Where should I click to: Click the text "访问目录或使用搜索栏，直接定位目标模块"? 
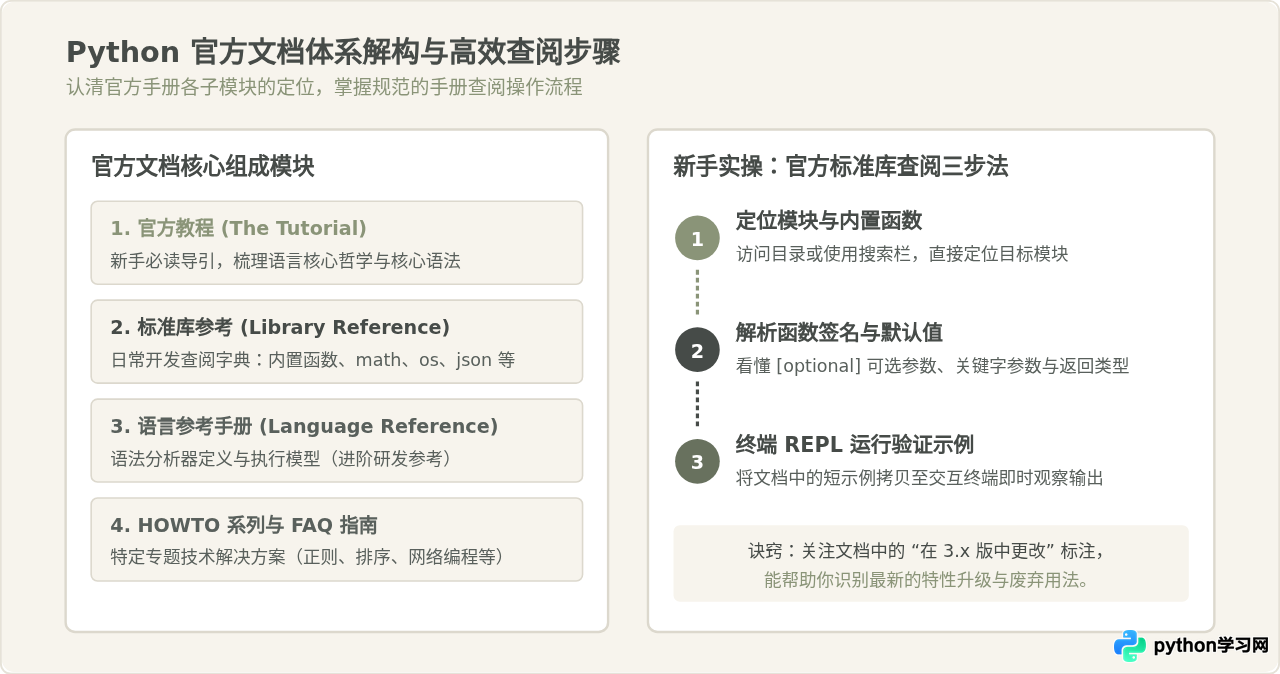click(902, 254)
